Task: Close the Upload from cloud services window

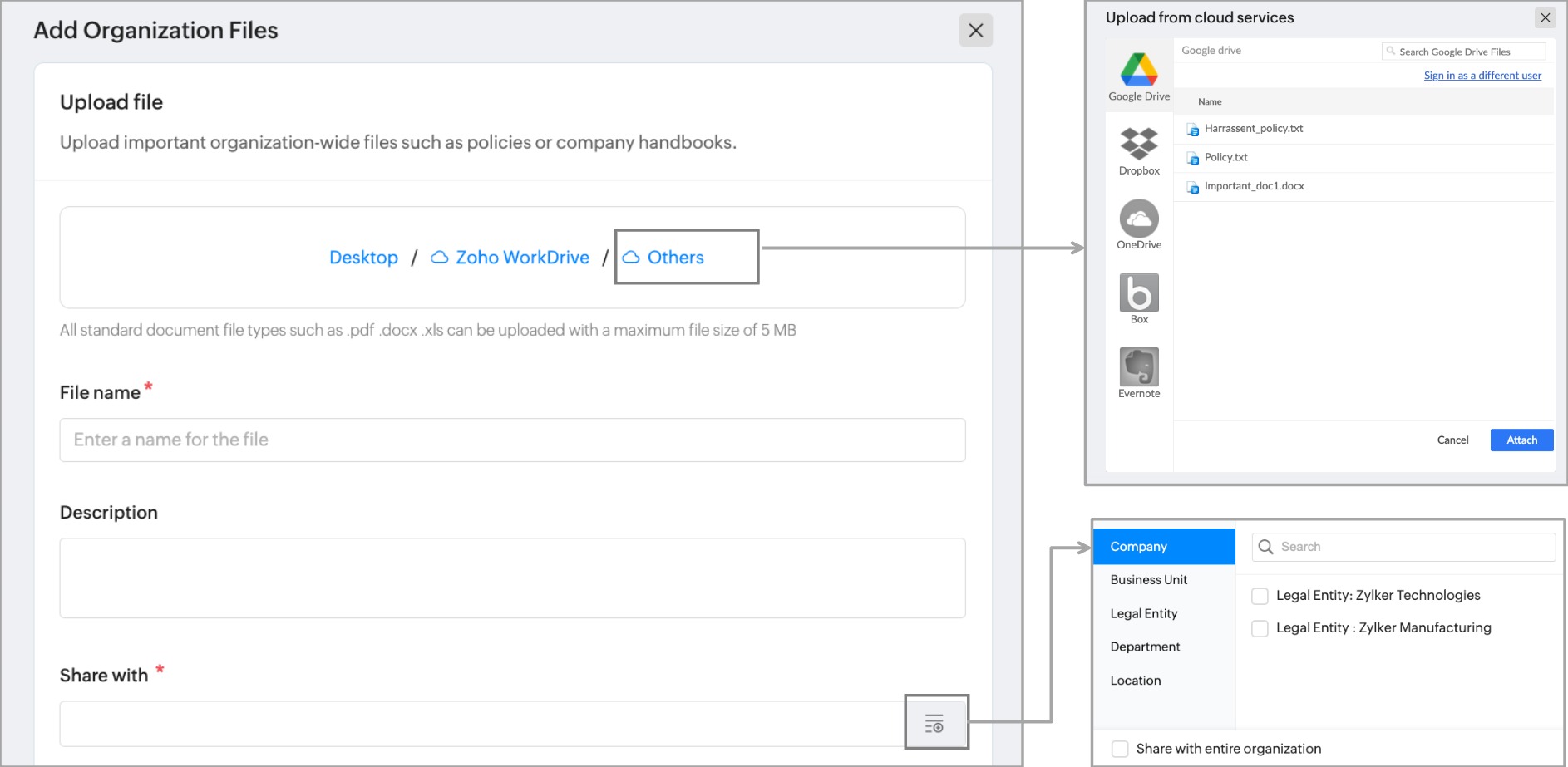Action: click(x=1546, y=17)
